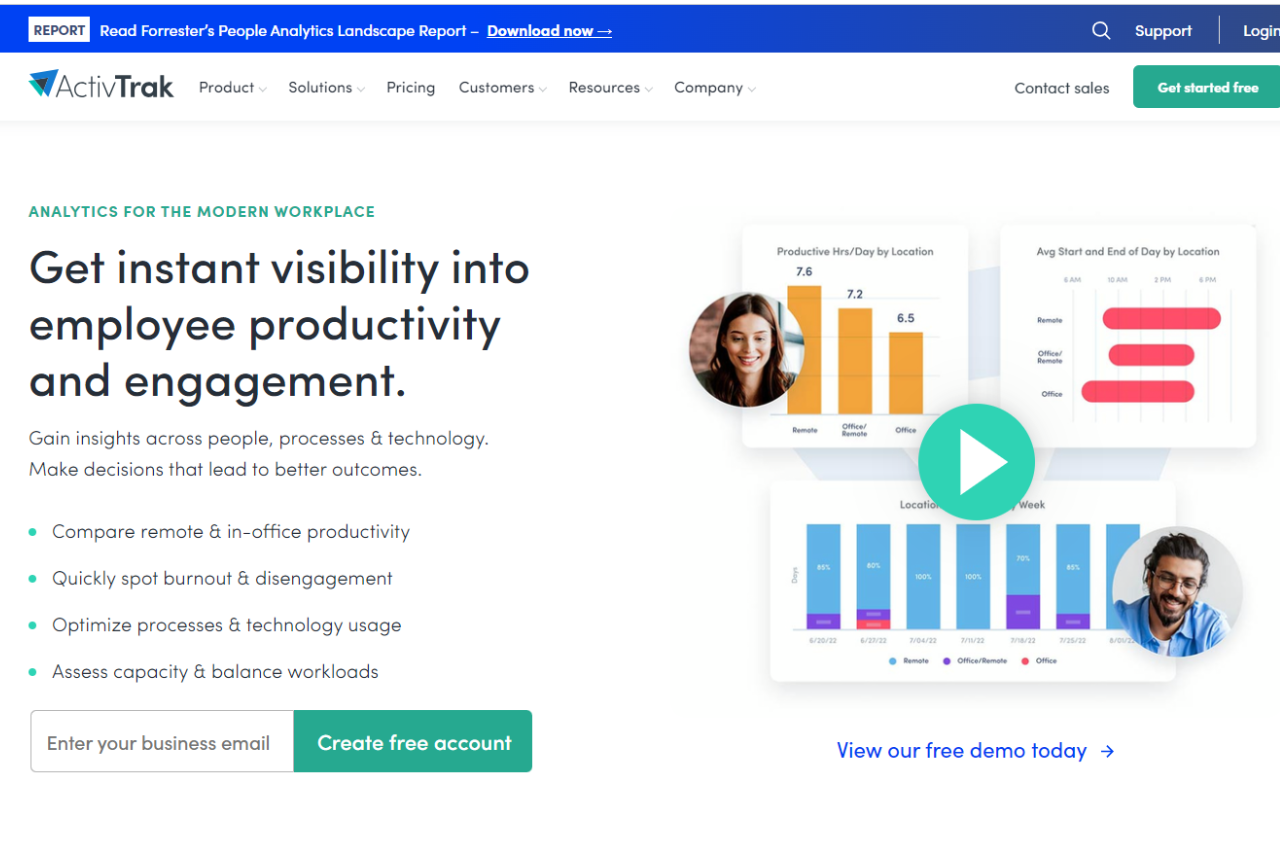The height and width of the screenshot is (853, 1280).
Task: Focus the business email field
Action: (x=162, y=741)
